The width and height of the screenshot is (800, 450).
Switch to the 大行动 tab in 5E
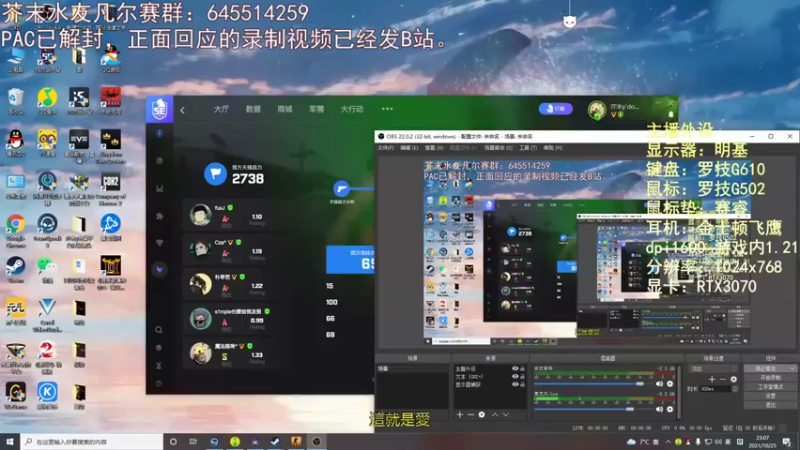point(352,109)
